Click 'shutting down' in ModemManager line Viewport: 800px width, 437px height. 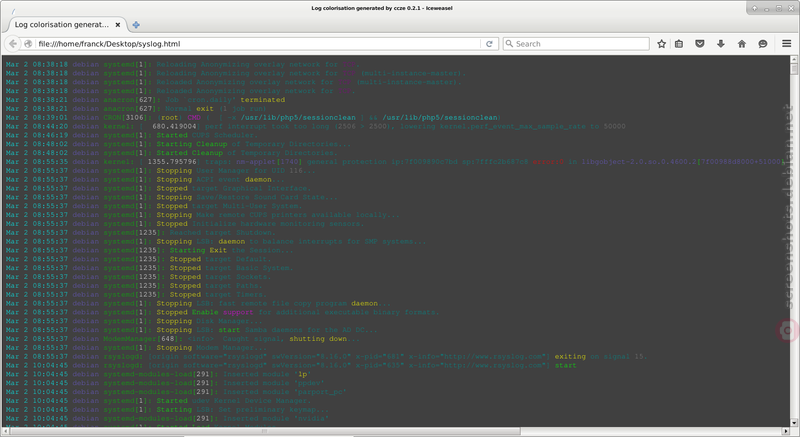pos(318,339)
